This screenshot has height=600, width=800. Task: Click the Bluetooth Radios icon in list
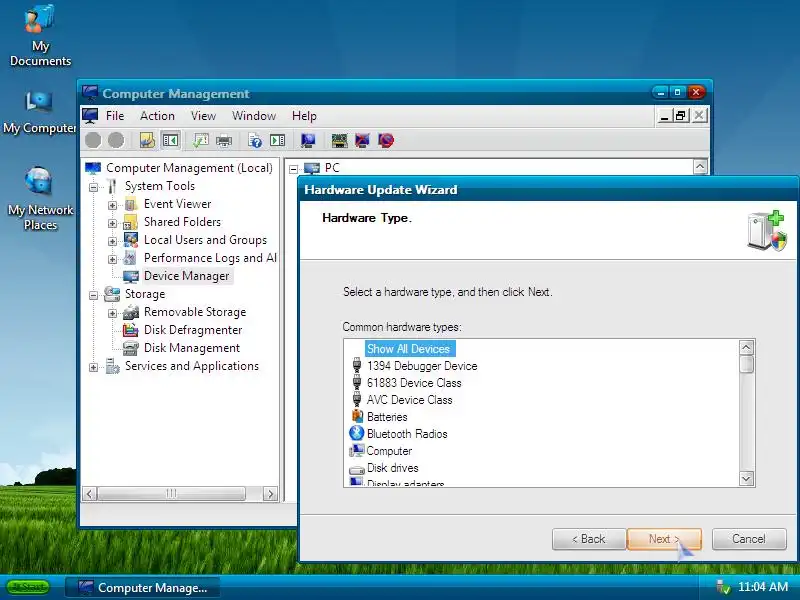click(356, 434)
